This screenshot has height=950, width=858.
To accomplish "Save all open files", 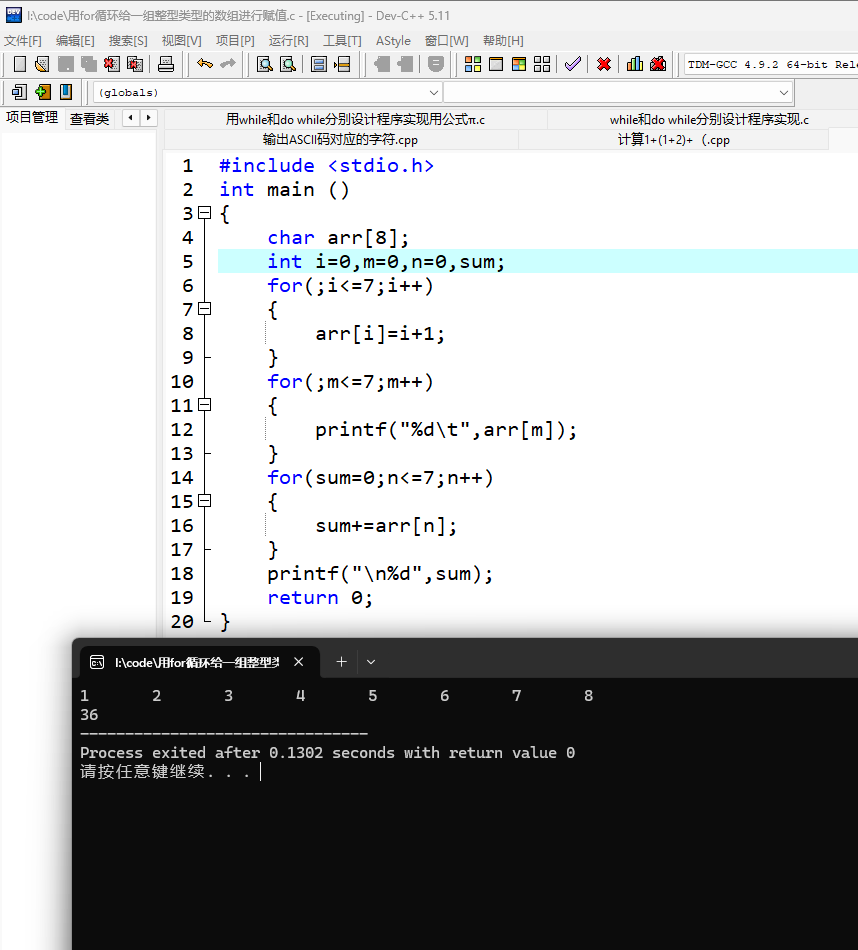I will coord(88,64).
